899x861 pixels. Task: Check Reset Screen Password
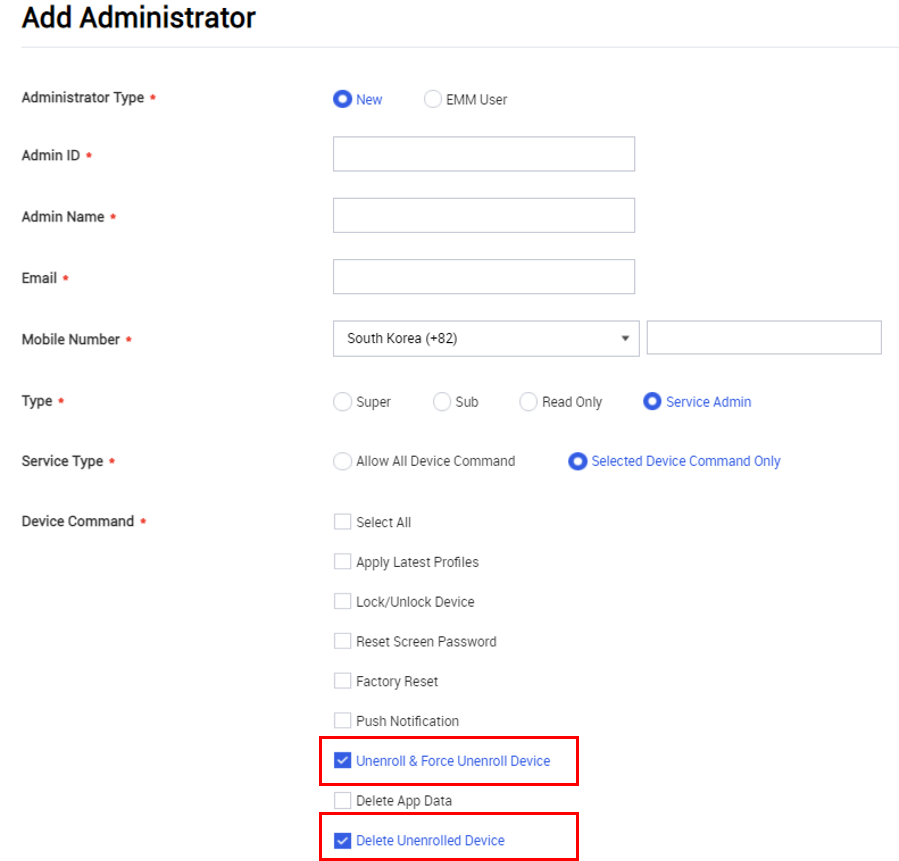click(342, 641)
